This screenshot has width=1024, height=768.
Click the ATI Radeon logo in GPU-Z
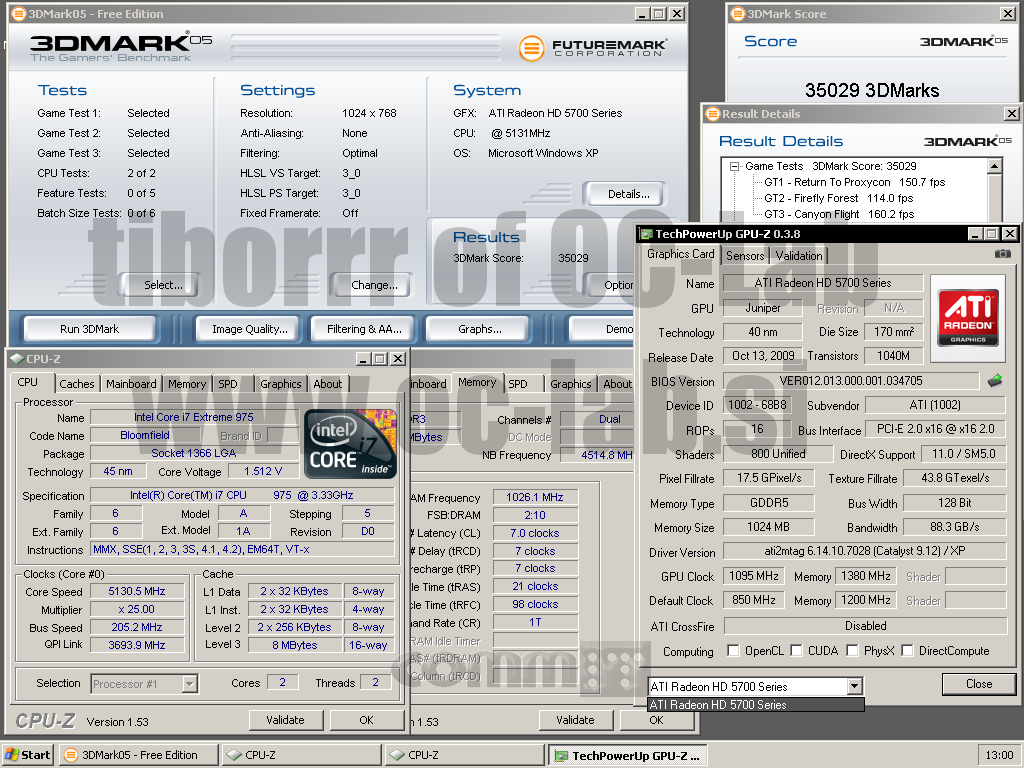(968, 317)
